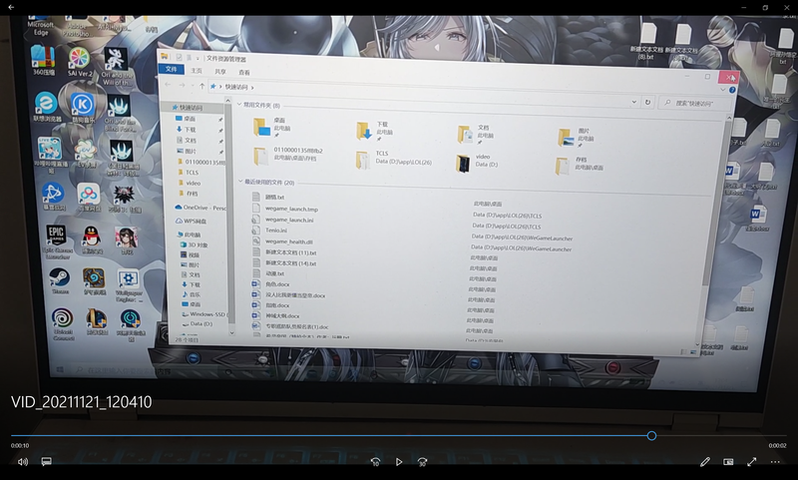
Task: Expand the OneDrive tree node
Action: tap(168, 207)
